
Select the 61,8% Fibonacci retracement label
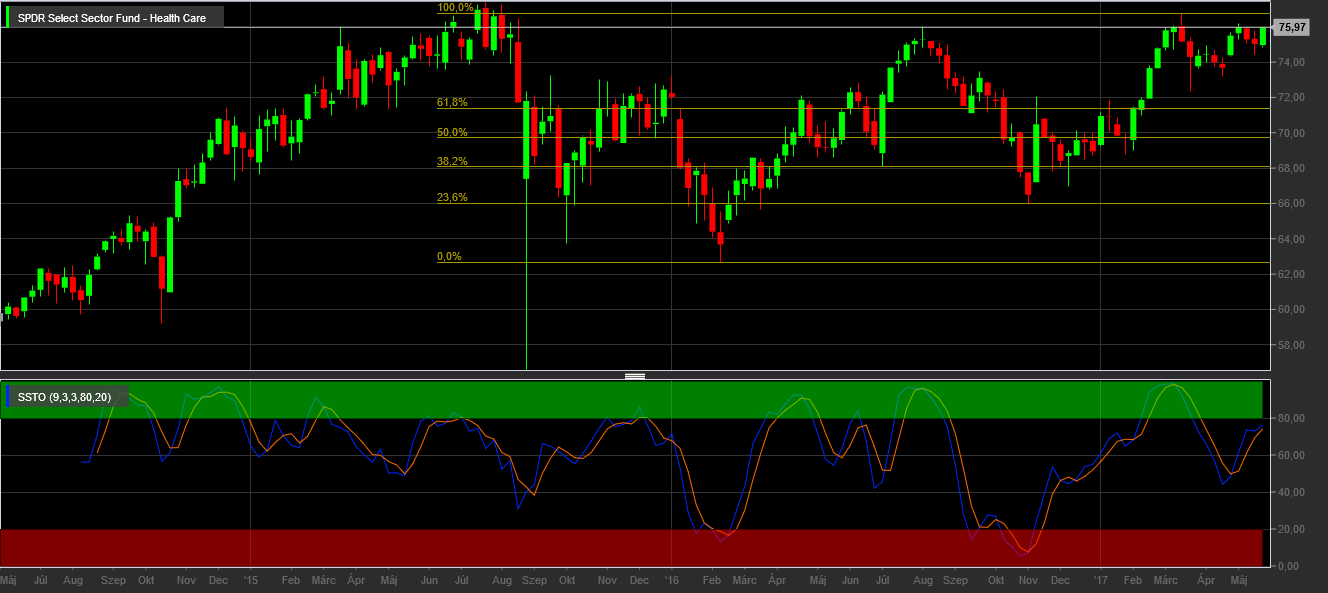tap(452, 103)
